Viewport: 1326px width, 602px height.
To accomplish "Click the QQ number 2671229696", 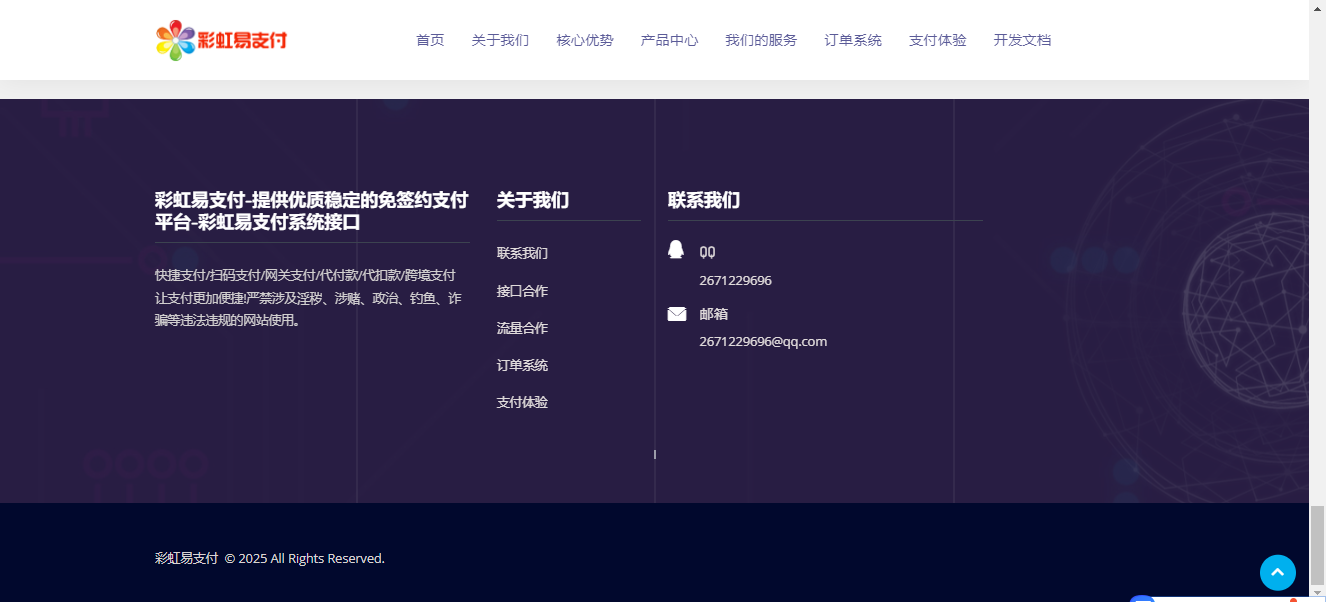I will pyautogui.click(x=735, y=281).
